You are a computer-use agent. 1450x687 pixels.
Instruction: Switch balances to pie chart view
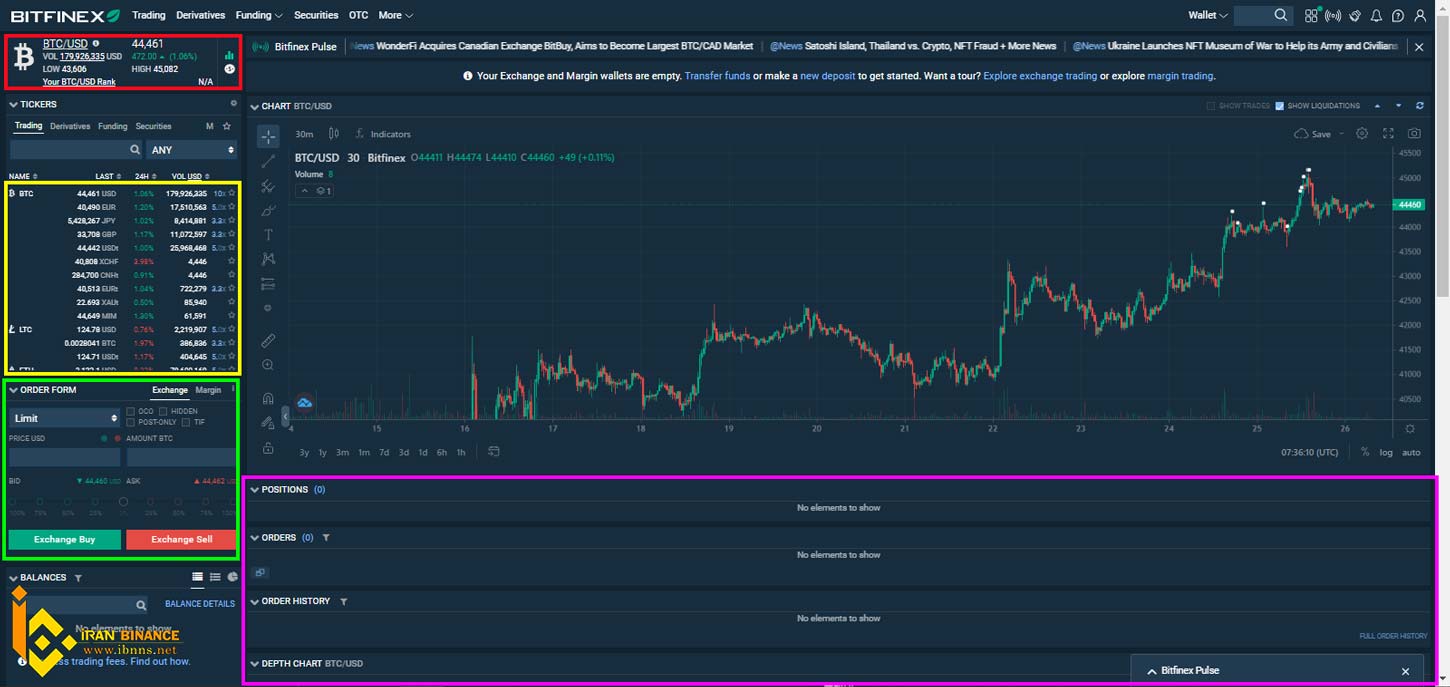pos(232,577)
